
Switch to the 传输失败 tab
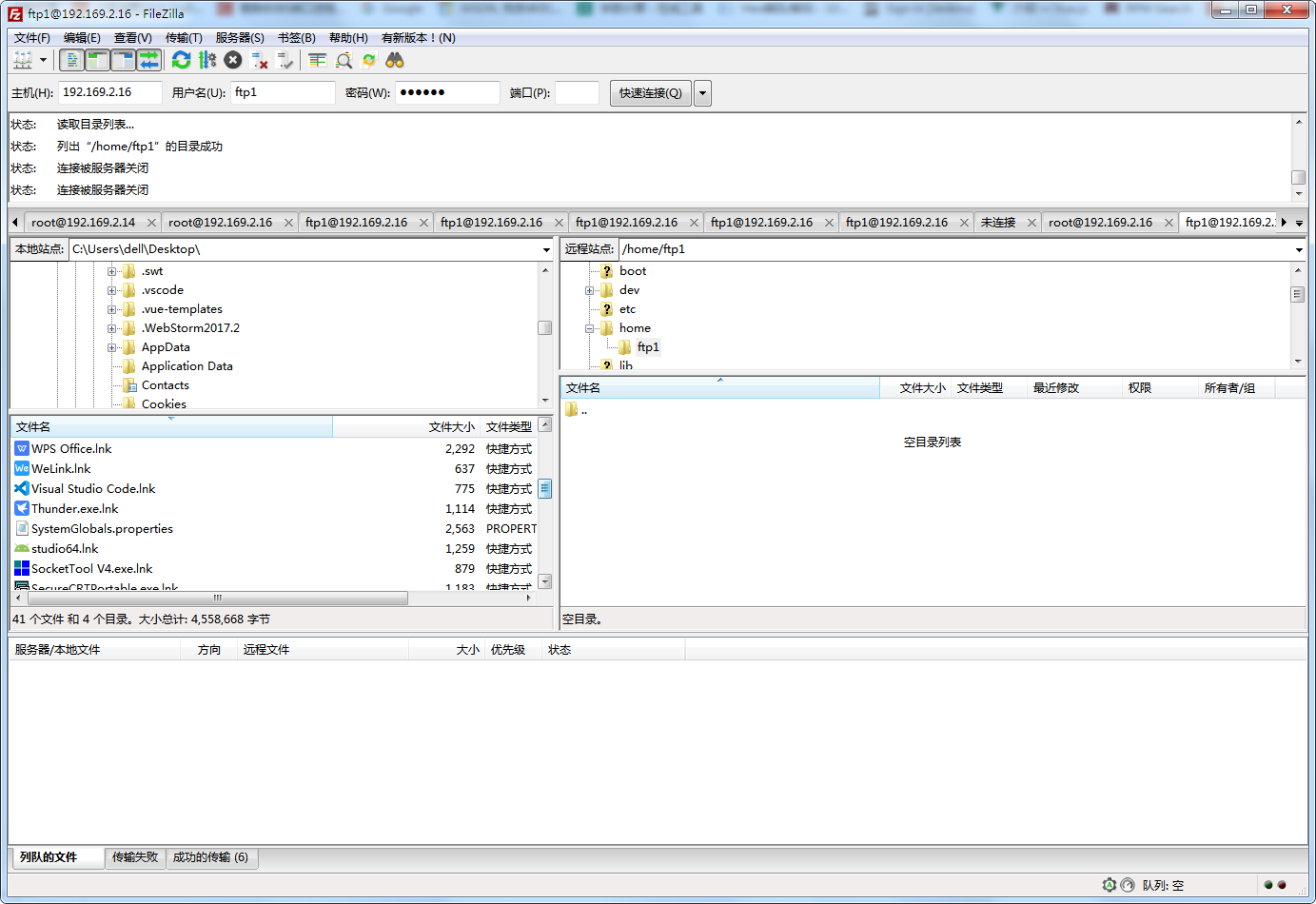pyautogui.click(x=135, y=857)
